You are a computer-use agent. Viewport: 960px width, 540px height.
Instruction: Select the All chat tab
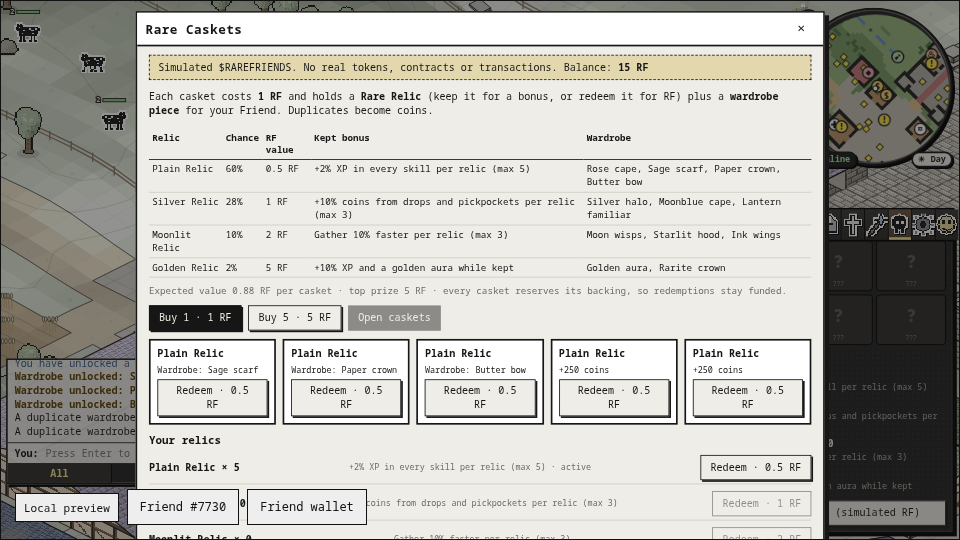pos(59,473)
